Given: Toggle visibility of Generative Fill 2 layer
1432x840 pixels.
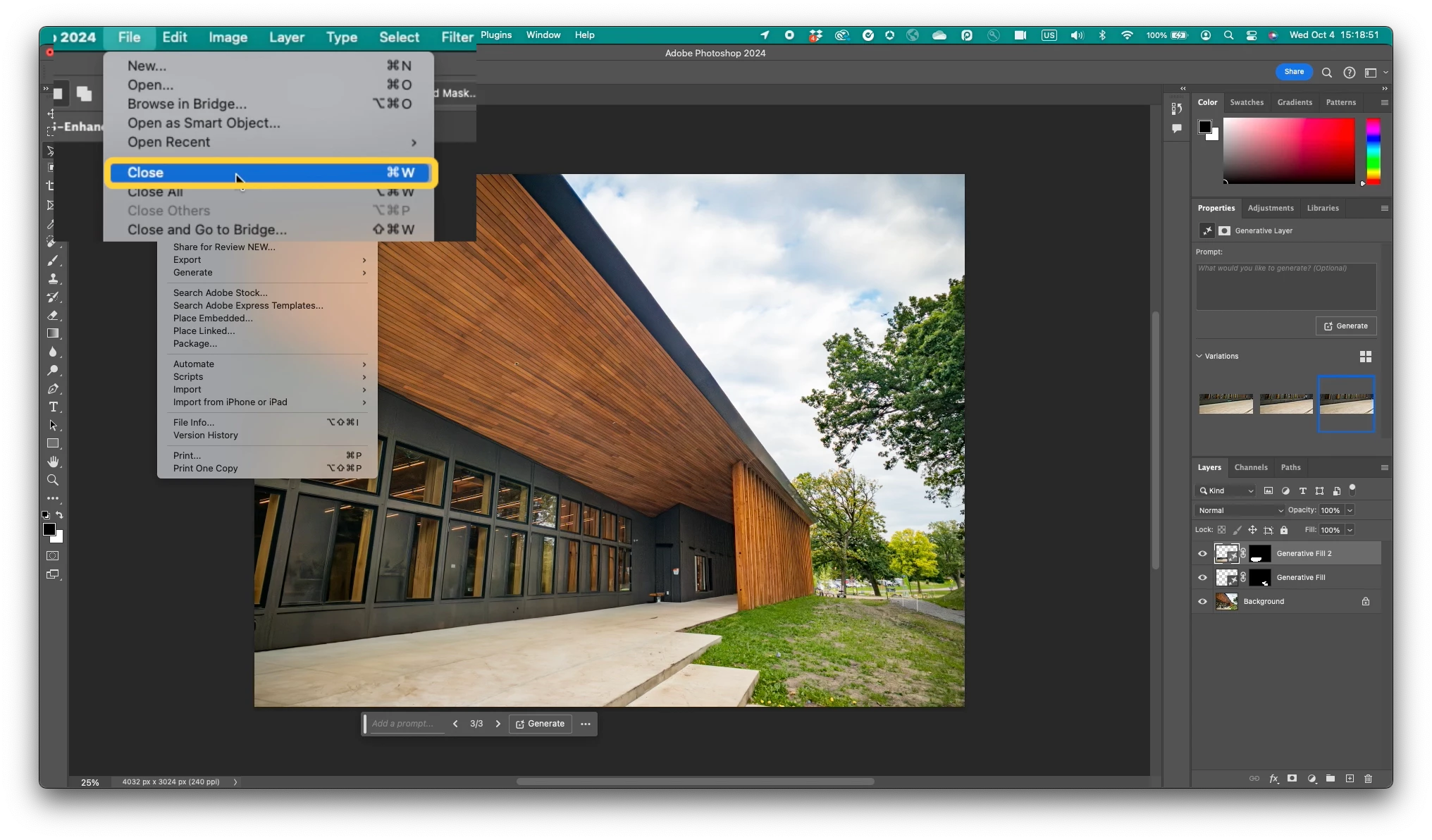Looking at the screenshot, I should coord(1203,554).
